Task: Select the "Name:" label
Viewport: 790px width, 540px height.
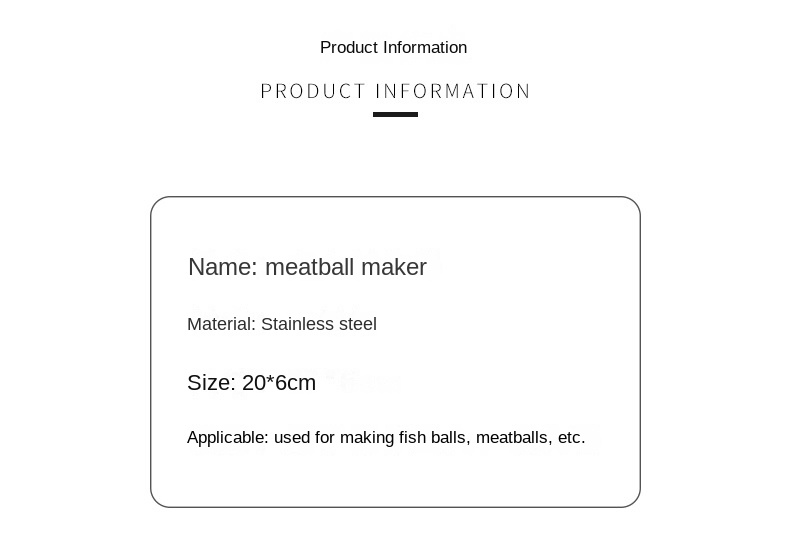Action: point(223,267)
